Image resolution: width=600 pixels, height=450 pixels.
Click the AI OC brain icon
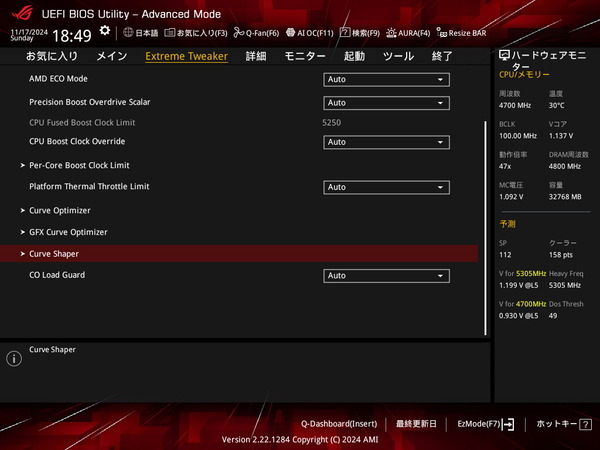[x=290, y=33]
